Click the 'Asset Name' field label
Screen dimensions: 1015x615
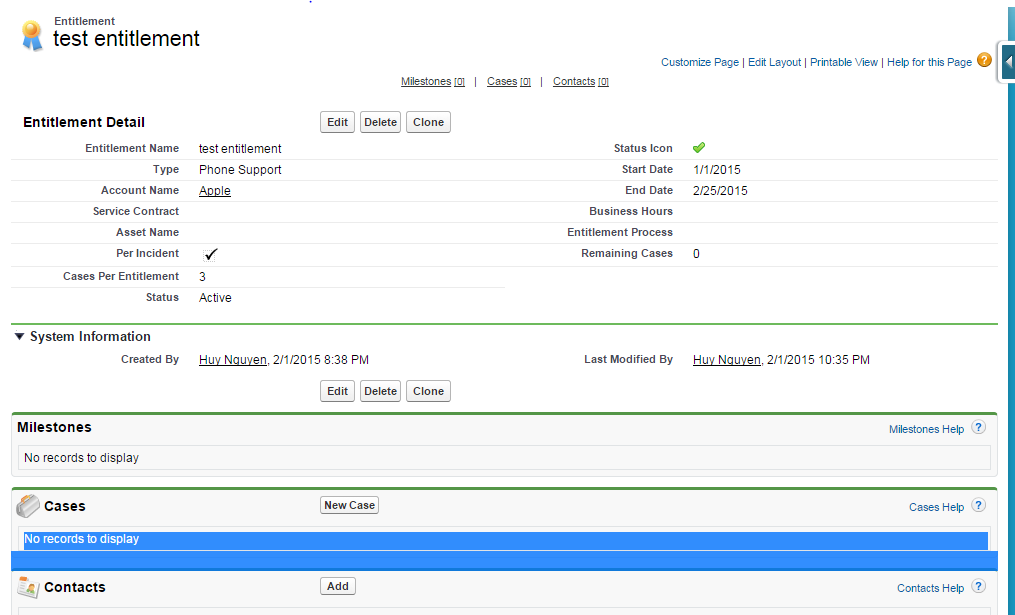click(x=148, y=232)
